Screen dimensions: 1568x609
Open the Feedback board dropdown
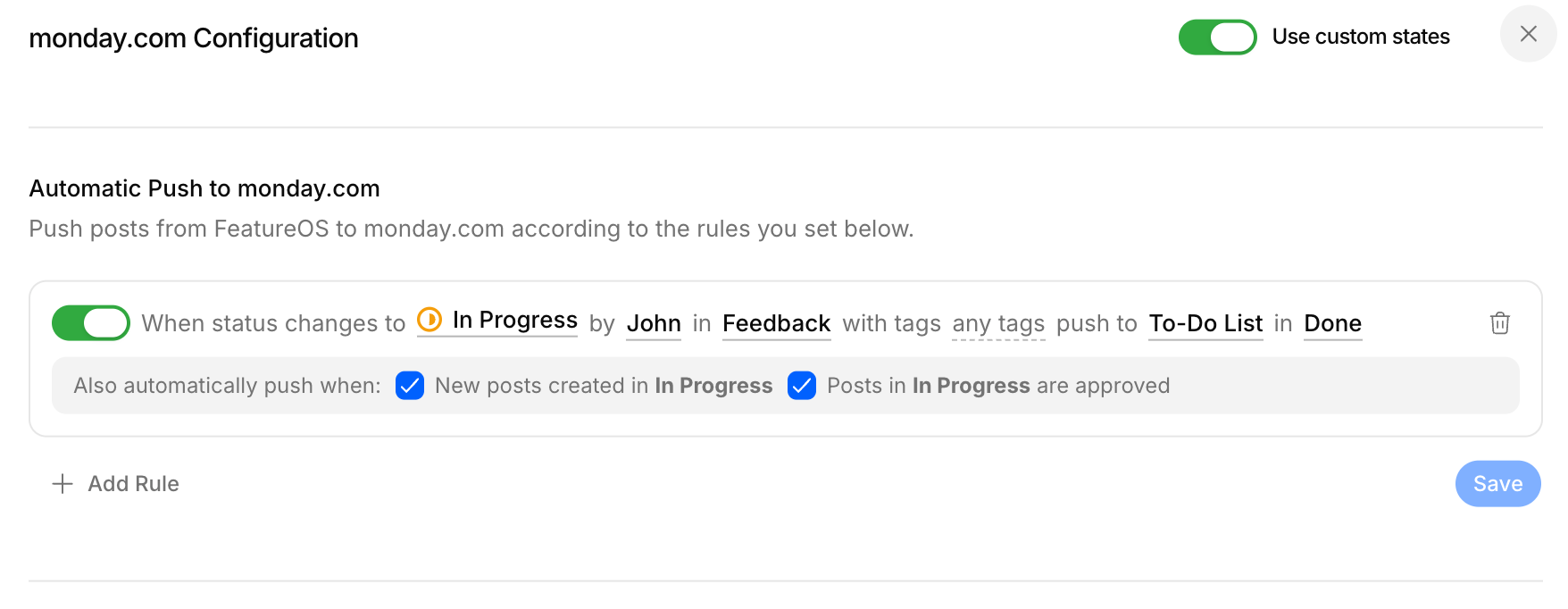[x=776, y=323]
